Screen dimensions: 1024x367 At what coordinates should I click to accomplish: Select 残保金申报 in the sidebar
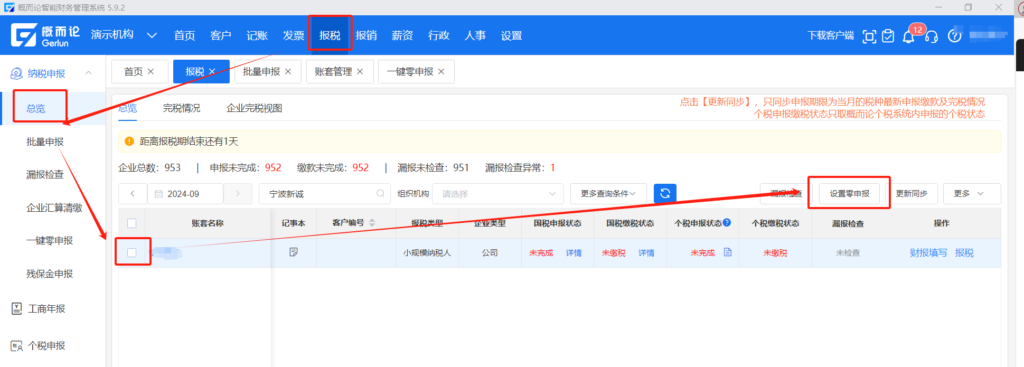pos(50,274)
